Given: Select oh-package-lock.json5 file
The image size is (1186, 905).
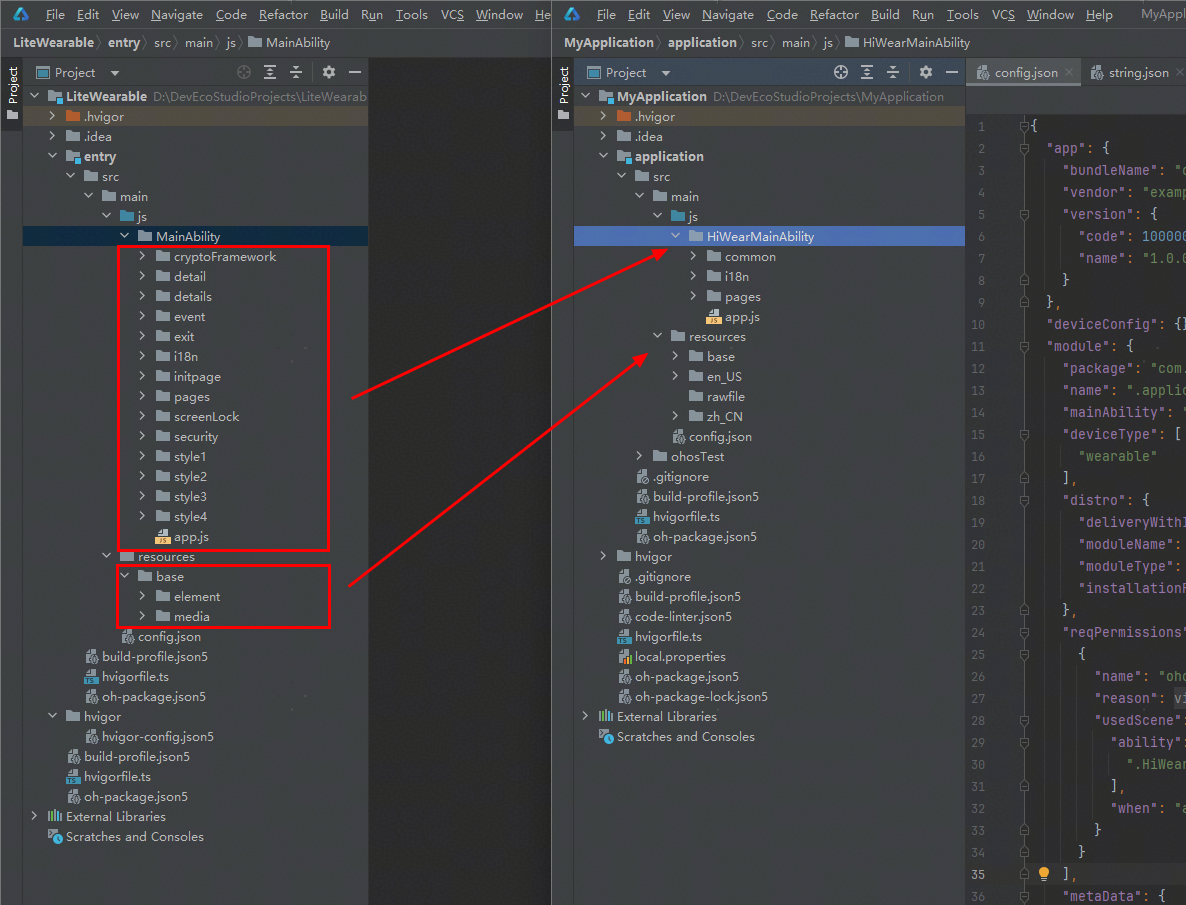Looking at the screenshot, I should tap(701, 697).
